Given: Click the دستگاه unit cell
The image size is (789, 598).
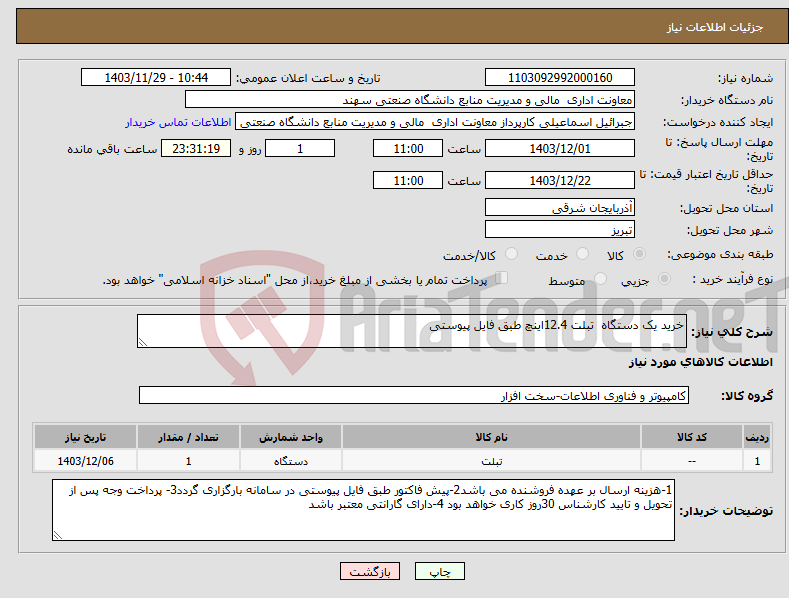Looking at the screenshot, I should click(x=291, y=461).
